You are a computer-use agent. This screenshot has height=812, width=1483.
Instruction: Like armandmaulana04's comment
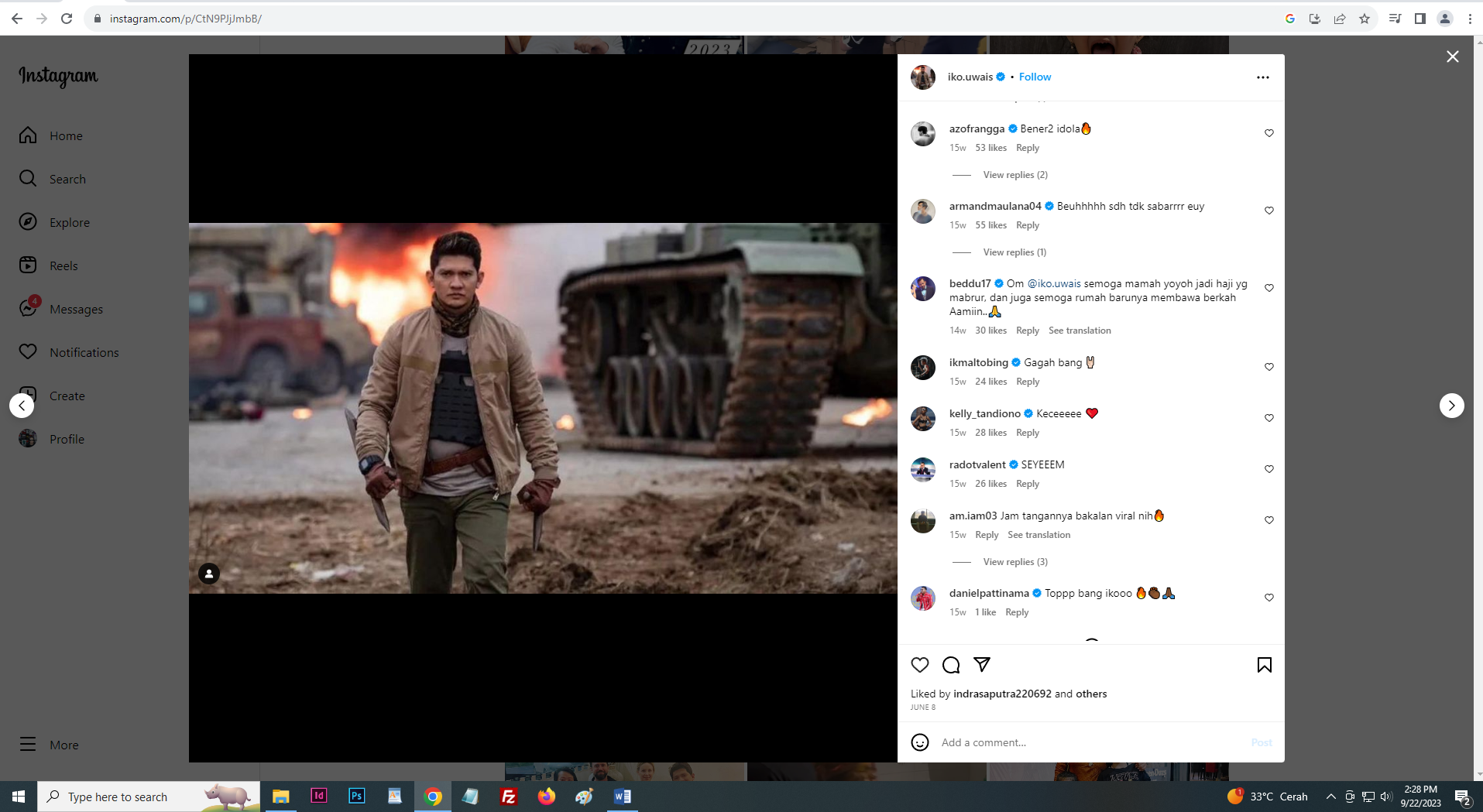pyautogui.click(x=1269, y=211)
